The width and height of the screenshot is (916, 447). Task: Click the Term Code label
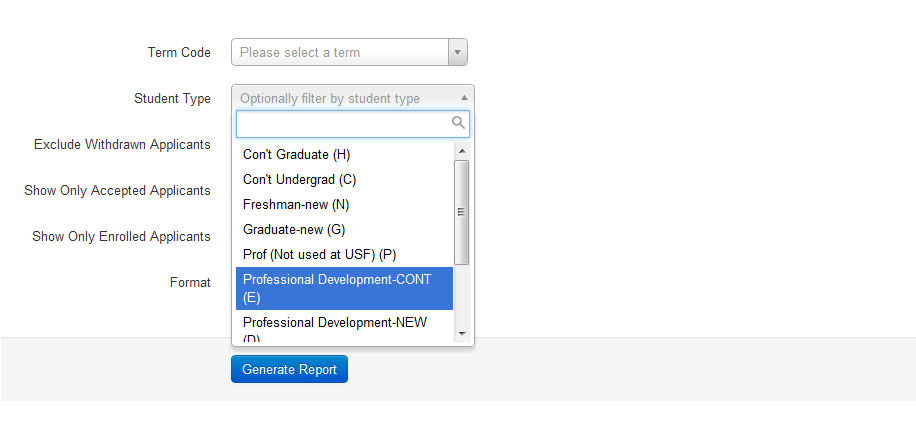(179, 52)
